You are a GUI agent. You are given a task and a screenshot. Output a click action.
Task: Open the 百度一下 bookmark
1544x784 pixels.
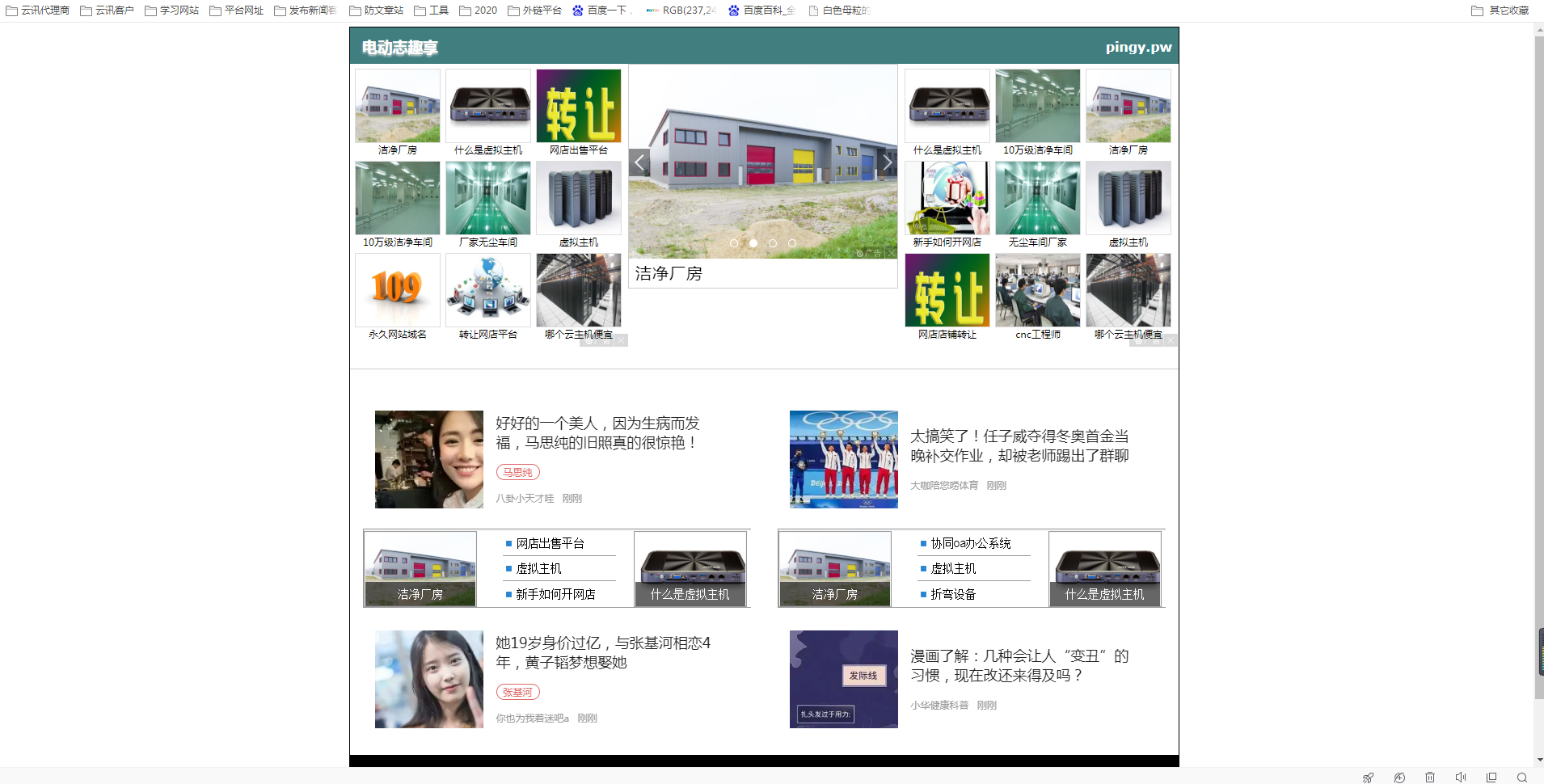[601, 11]
